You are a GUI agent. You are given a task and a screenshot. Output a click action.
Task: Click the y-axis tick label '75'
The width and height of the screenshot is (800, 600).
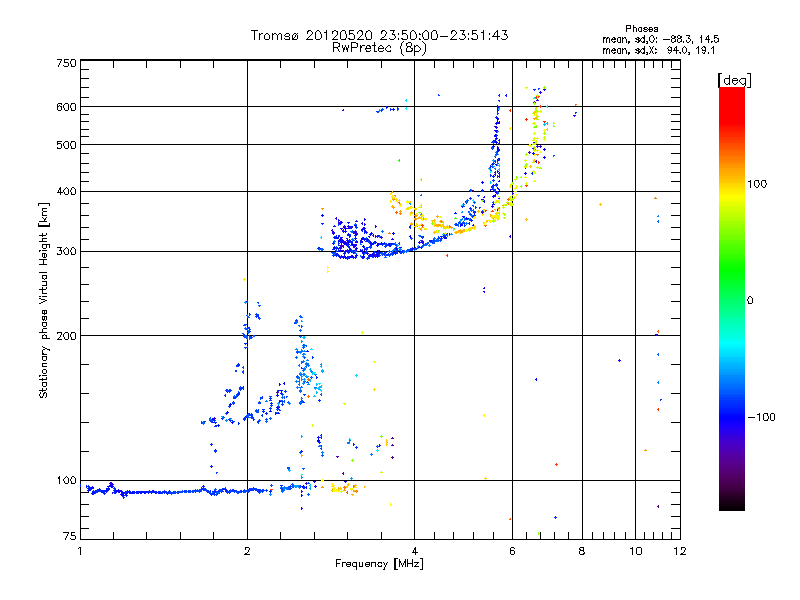70,536
